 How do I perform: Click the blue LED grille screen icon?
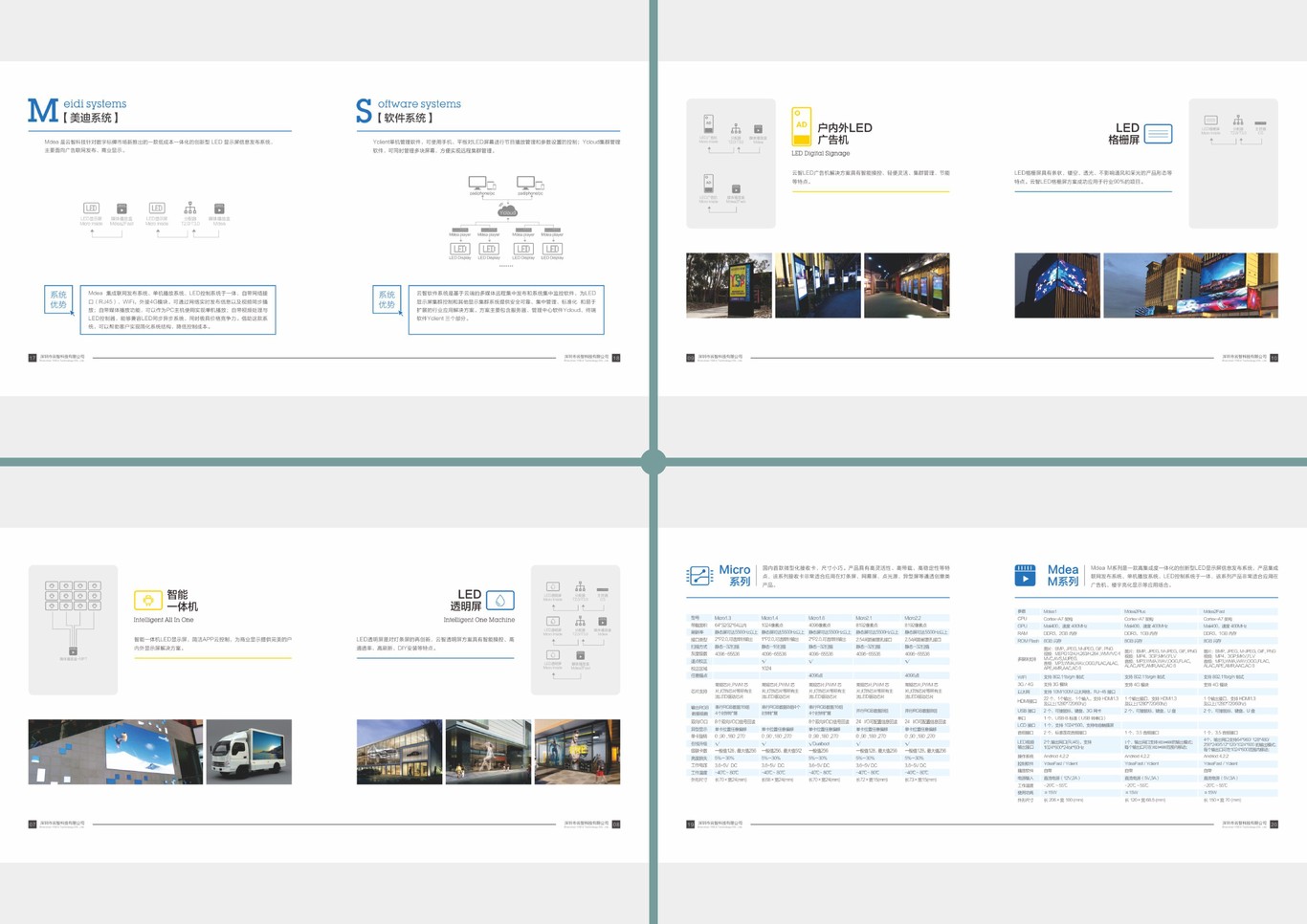[x=1158, y=134]
